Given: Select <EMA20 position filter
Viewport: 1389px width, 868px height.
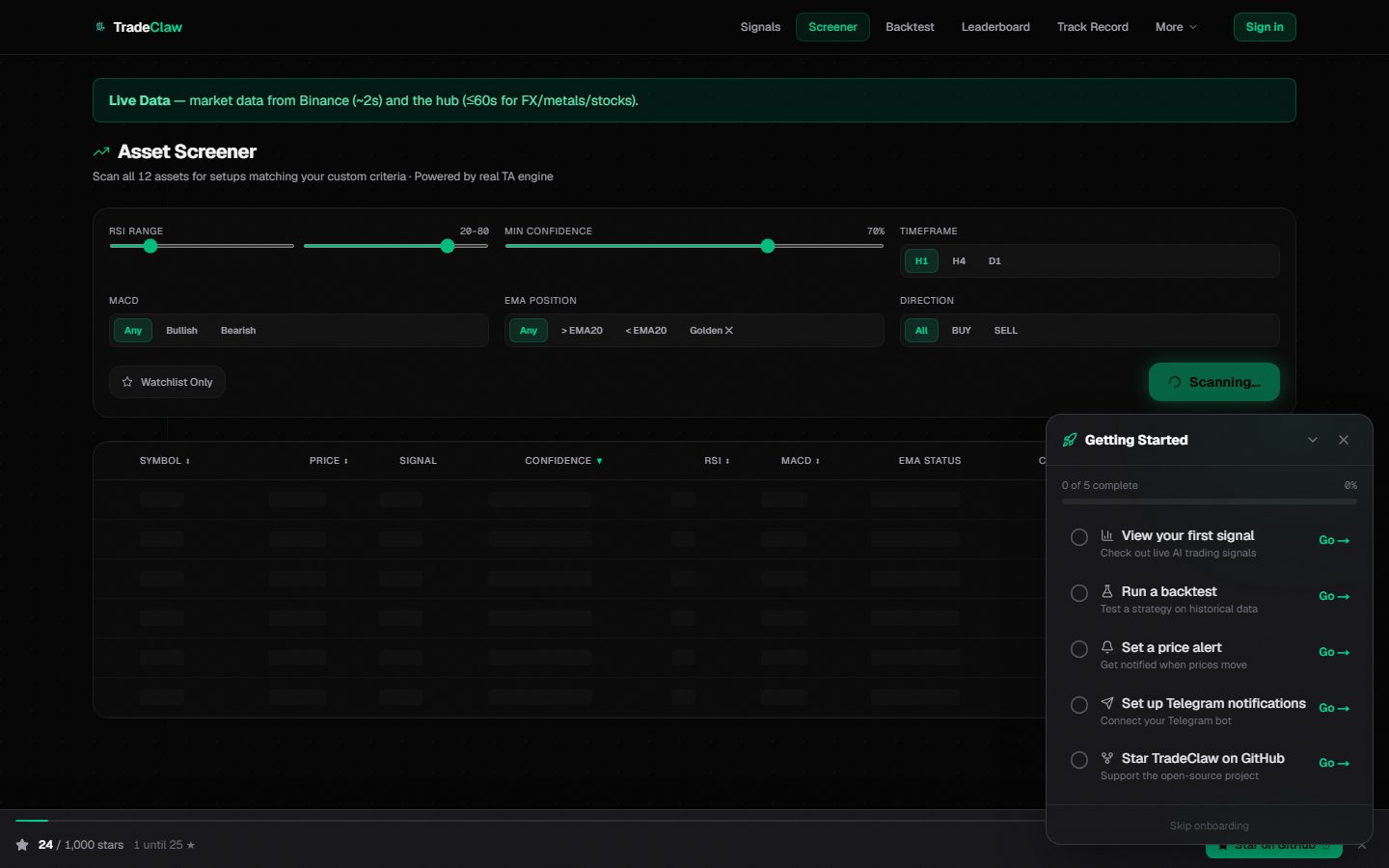Looking at the screenshot, I should [646, 331].
